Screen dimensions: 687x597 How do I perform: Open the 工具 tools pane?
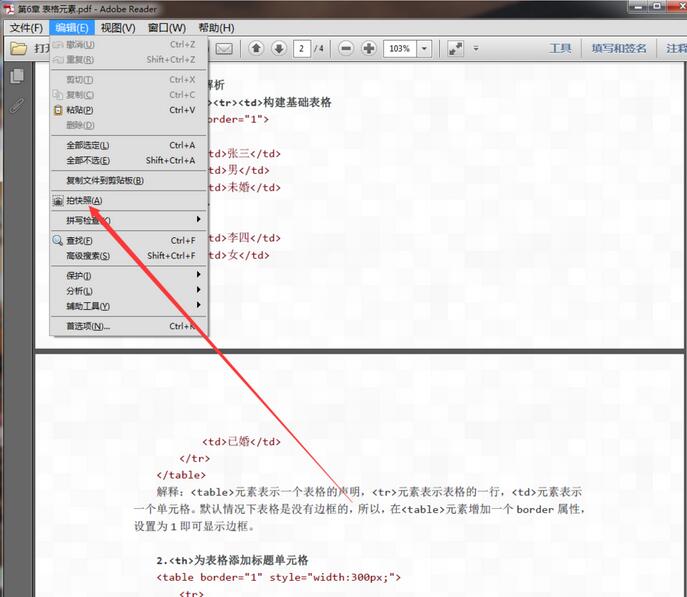click(560, 48)
